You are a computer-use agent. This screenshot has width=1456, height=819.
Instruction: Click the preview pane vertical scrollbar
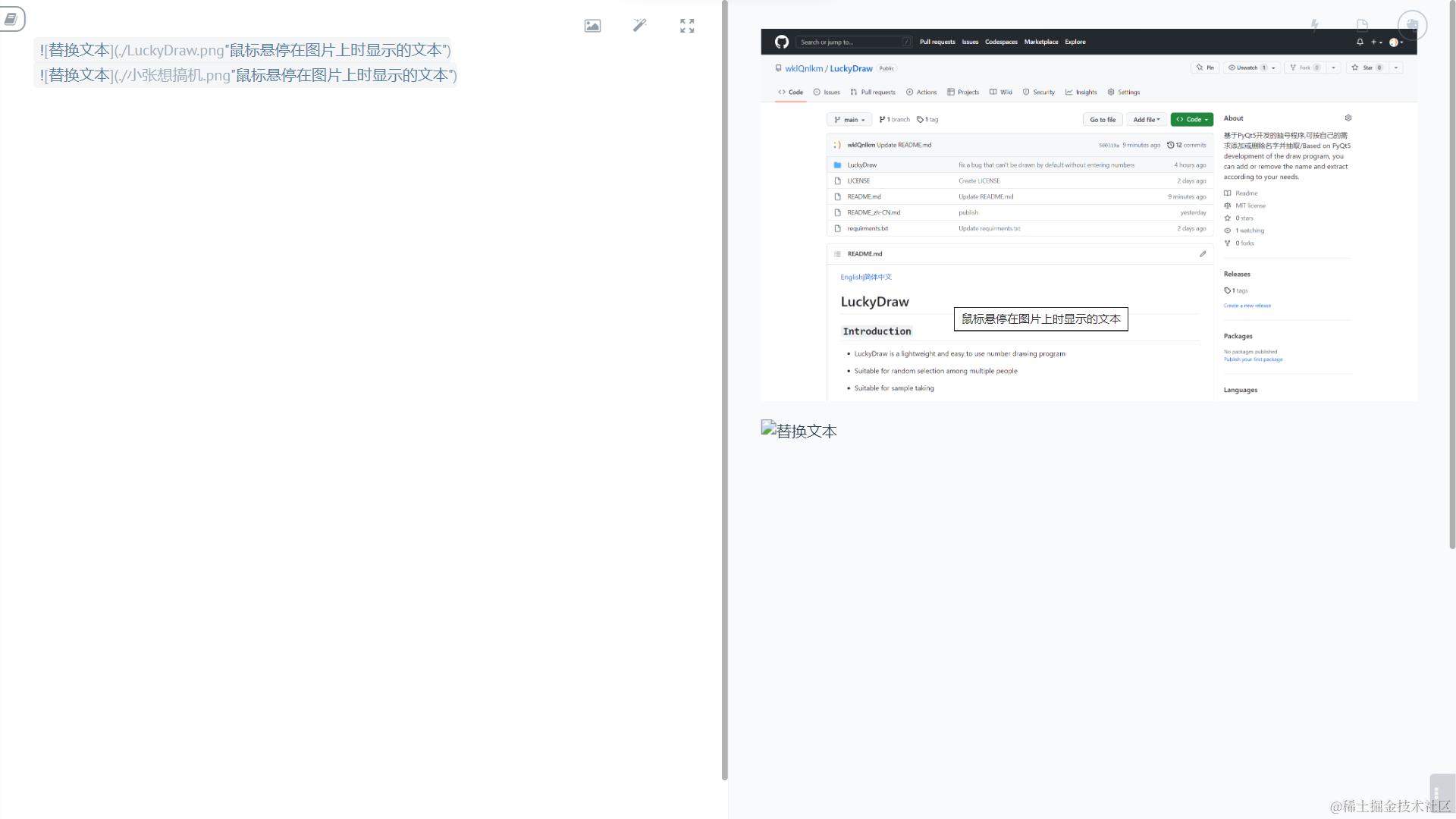point(1451,273)
